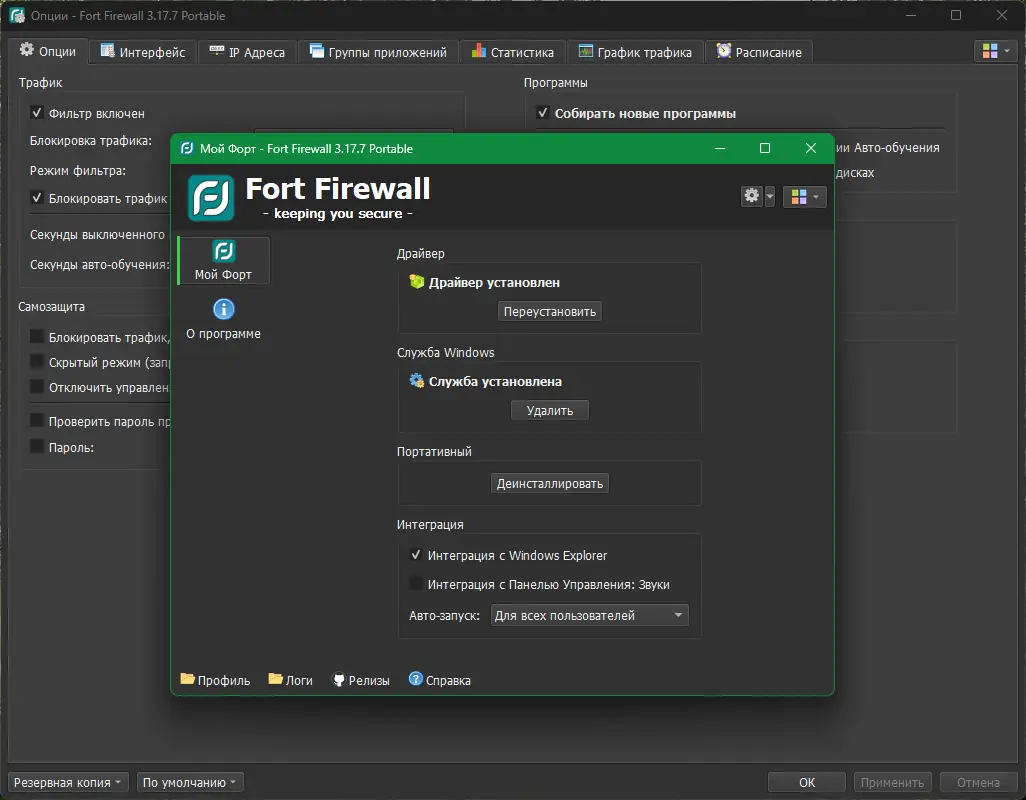Open the О программе info page
The width and height of the screenshot is (1026, 800).
coord(223,320)
